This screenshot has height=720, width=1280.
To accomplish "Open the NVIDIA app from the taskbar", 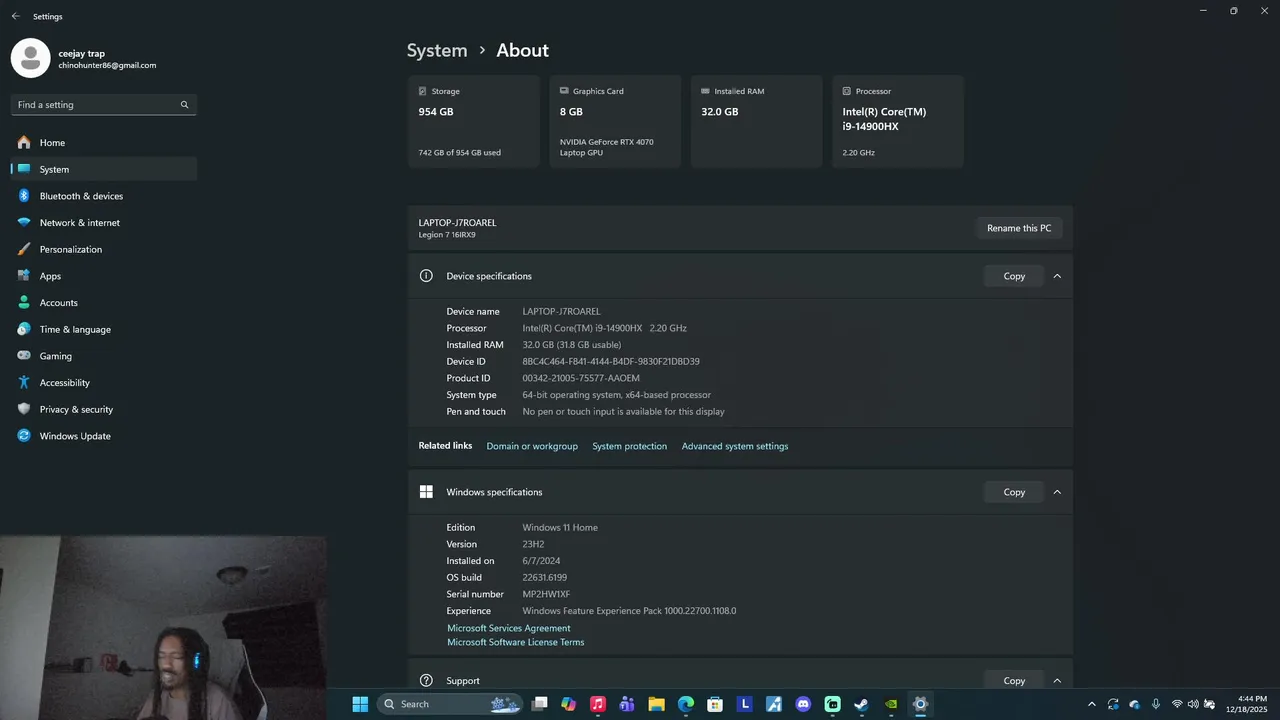I will pyautogui.click(x=891, y=704).
